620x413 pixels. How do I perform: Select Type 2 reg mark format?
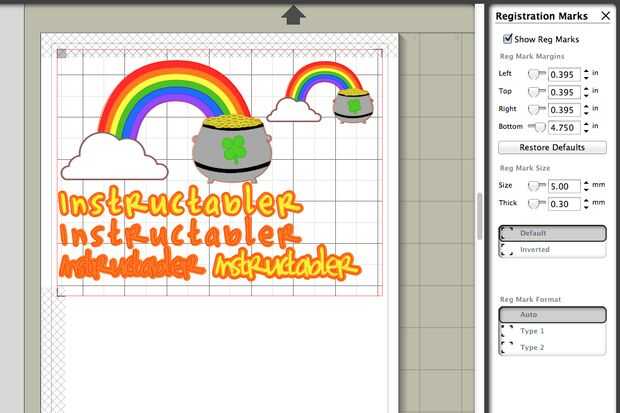tap(552, 347)
